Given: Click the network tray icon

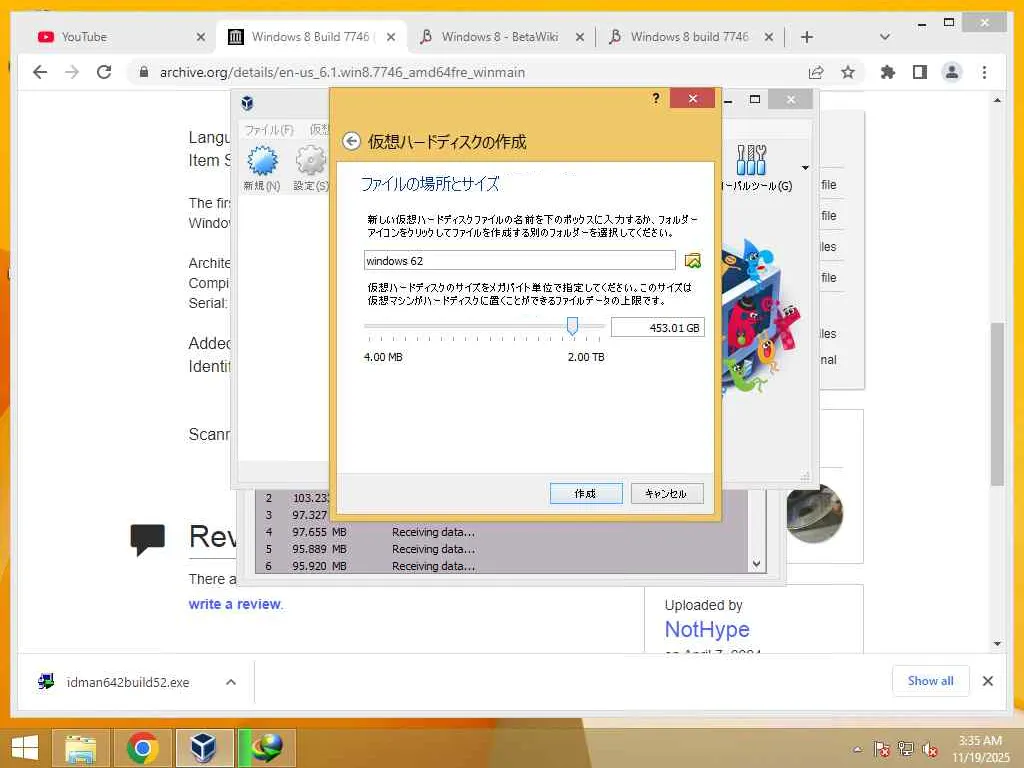Looking at the screenshot, I should click(x=906, y=749).
